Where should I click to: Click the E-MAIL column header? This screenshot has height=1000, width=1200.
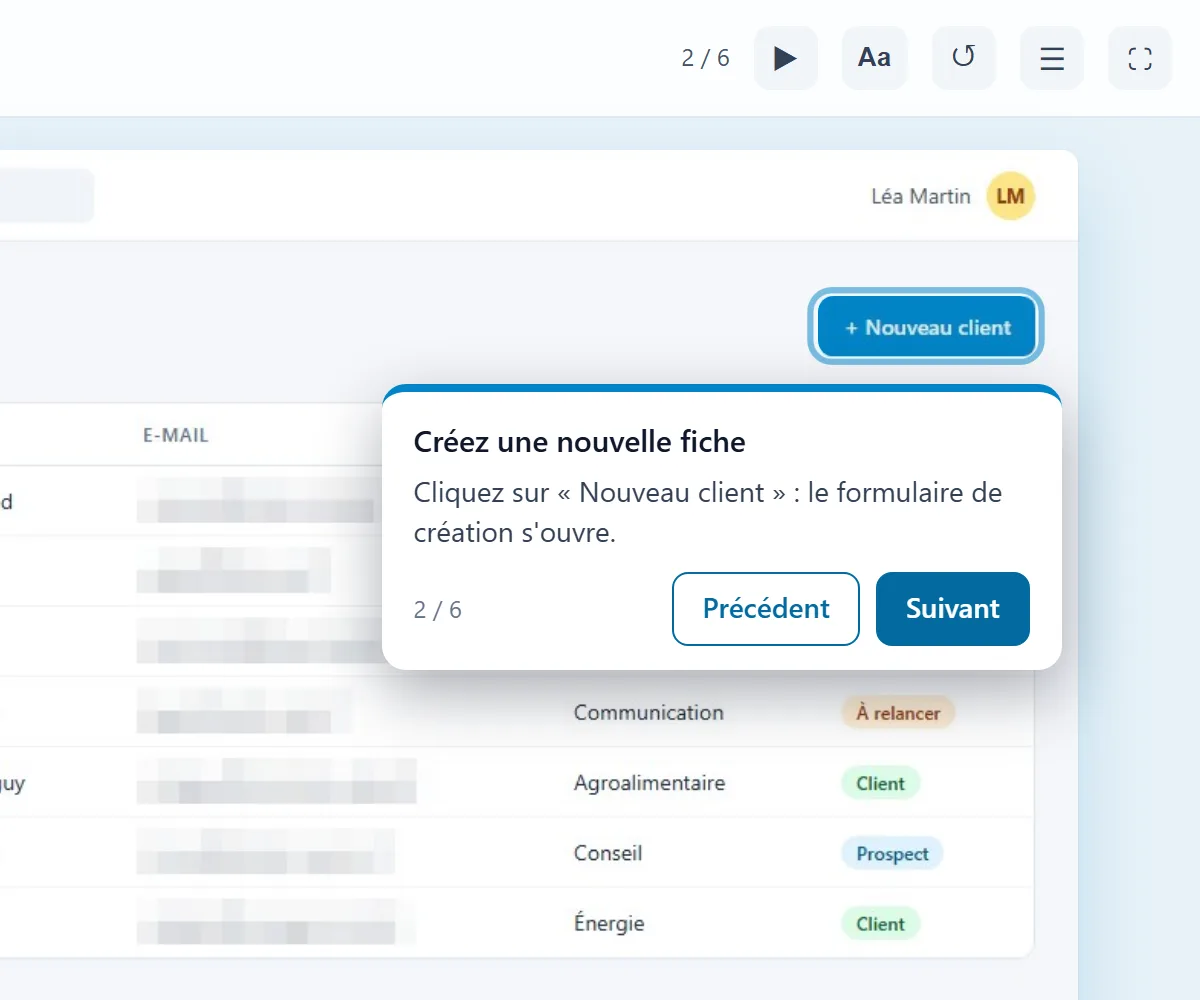click(x=175, y=435)
